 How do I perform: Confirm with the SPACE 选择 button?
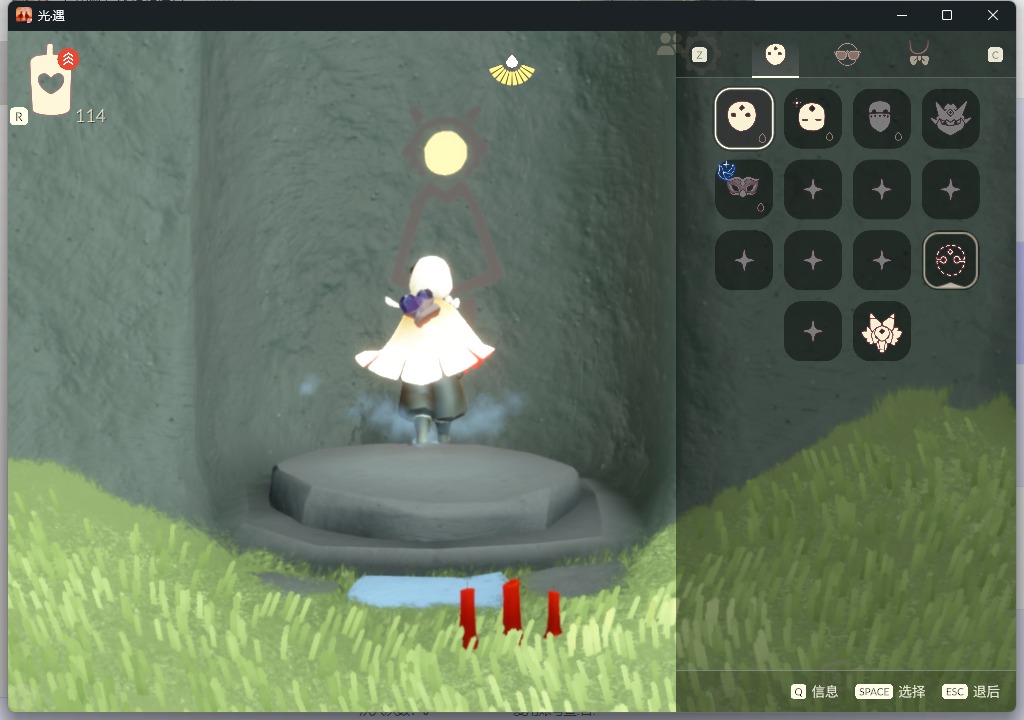890,692
